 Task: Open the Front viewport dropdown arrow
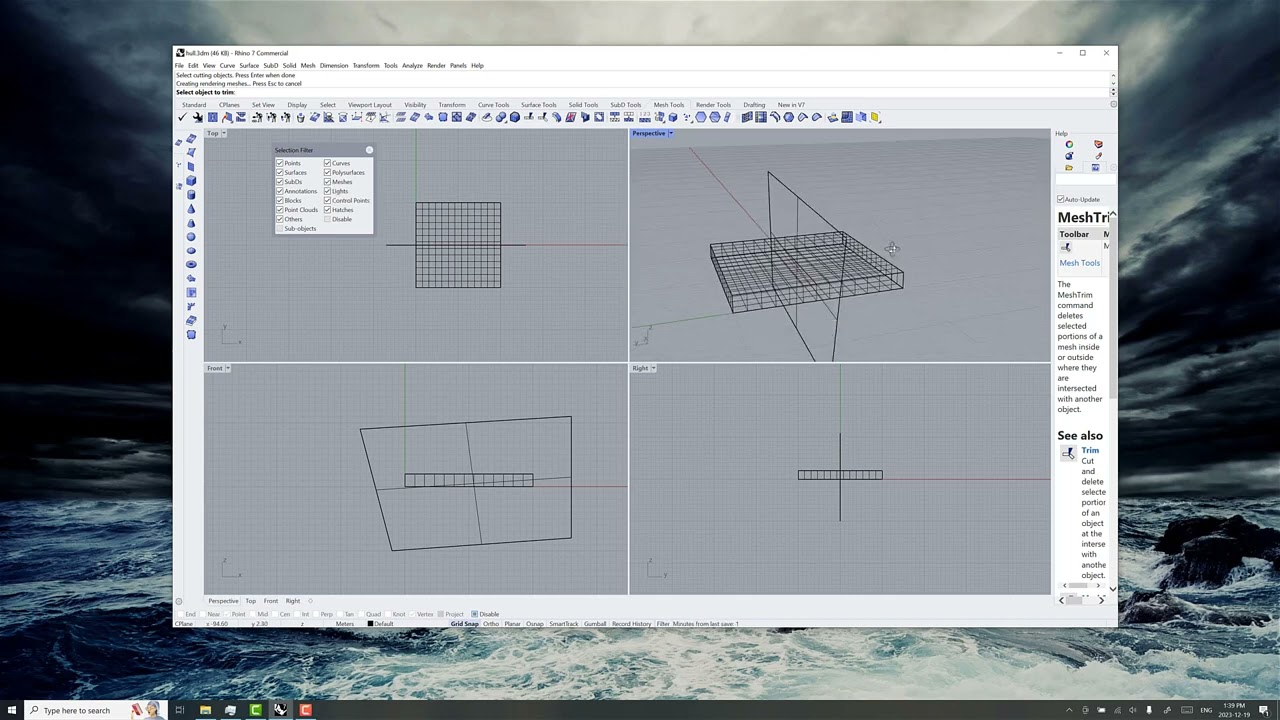(228, 368)
